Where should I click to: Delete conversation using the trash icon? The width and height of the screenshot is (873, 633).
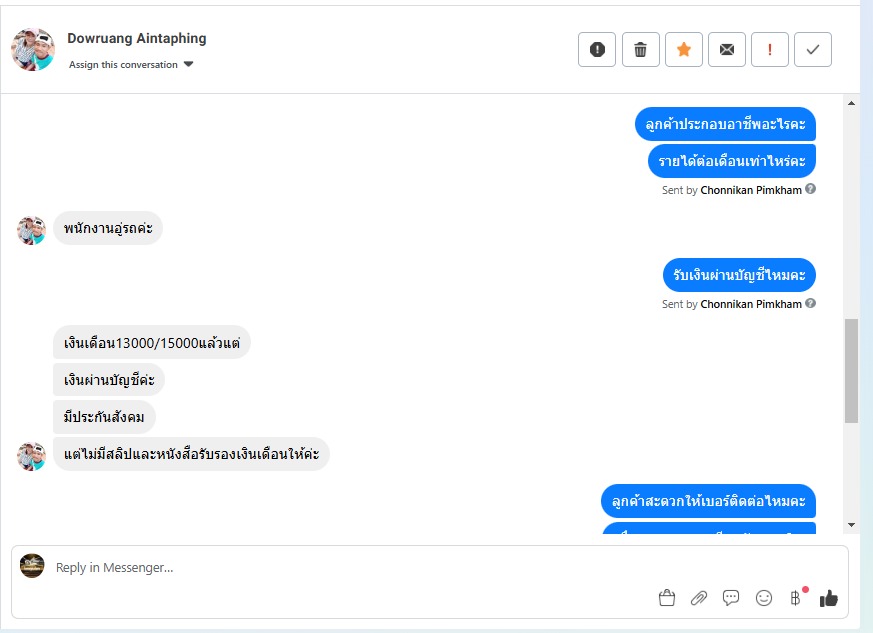click(x=641, y=49)
